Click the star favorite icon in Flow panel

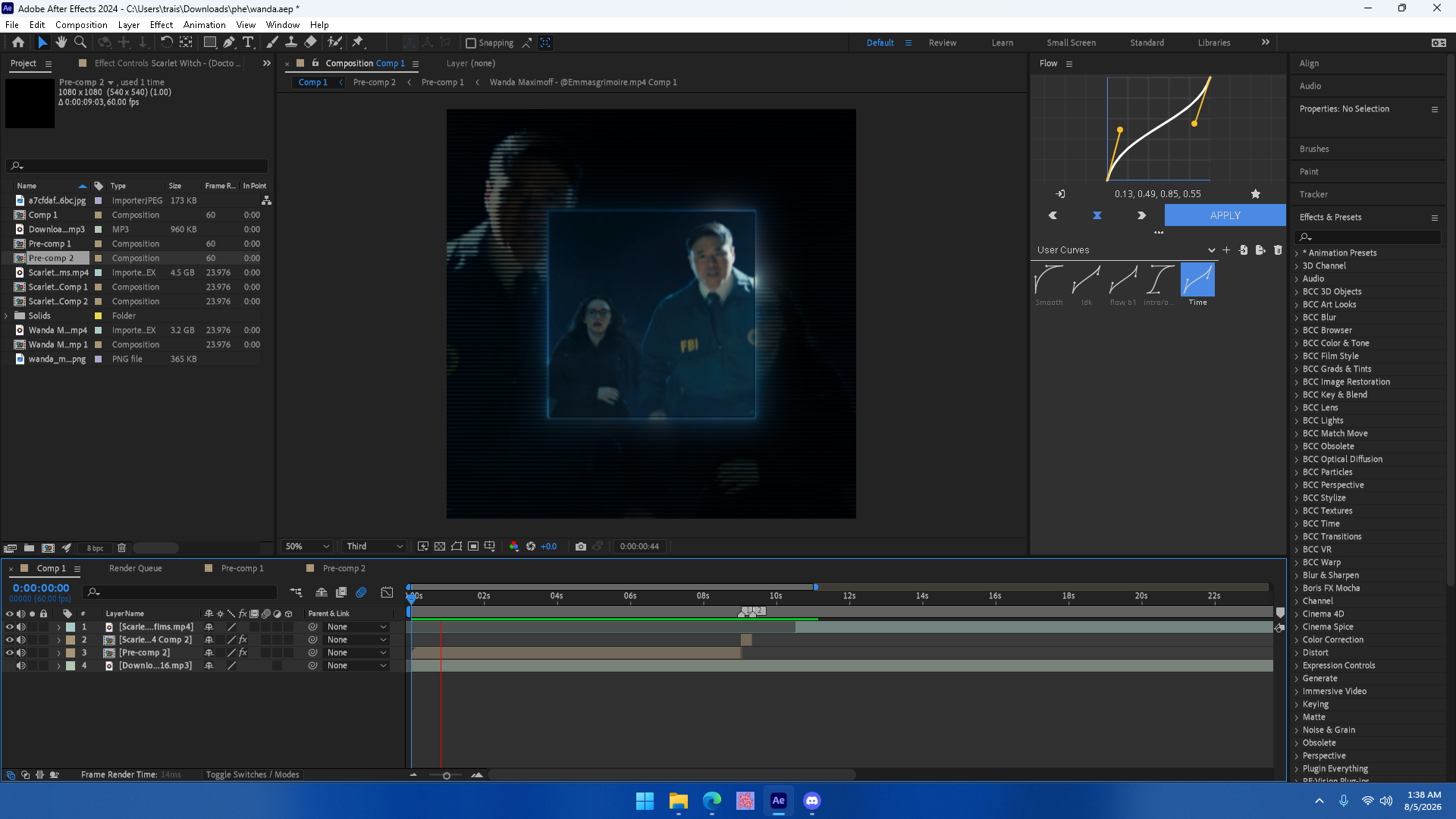[x=1256, y=194]
